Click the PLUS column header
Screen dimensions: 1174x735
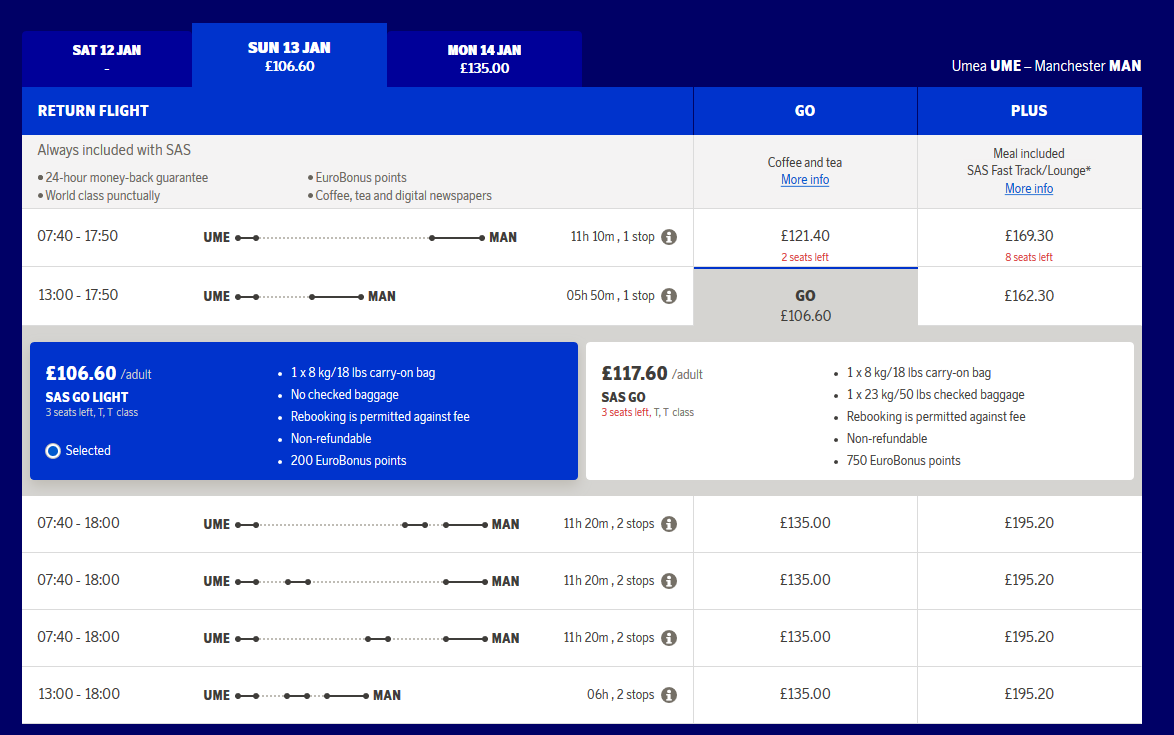tap(1029, 111)
